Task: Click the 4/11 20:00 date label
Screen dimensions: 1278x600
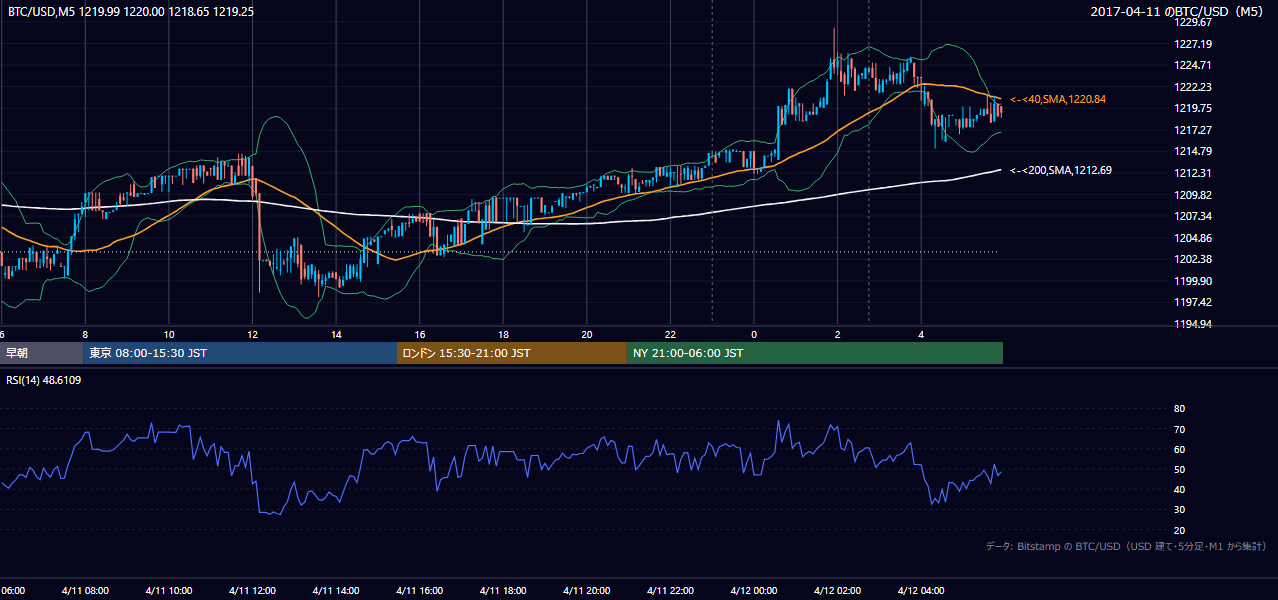Action: click(587, 590)
